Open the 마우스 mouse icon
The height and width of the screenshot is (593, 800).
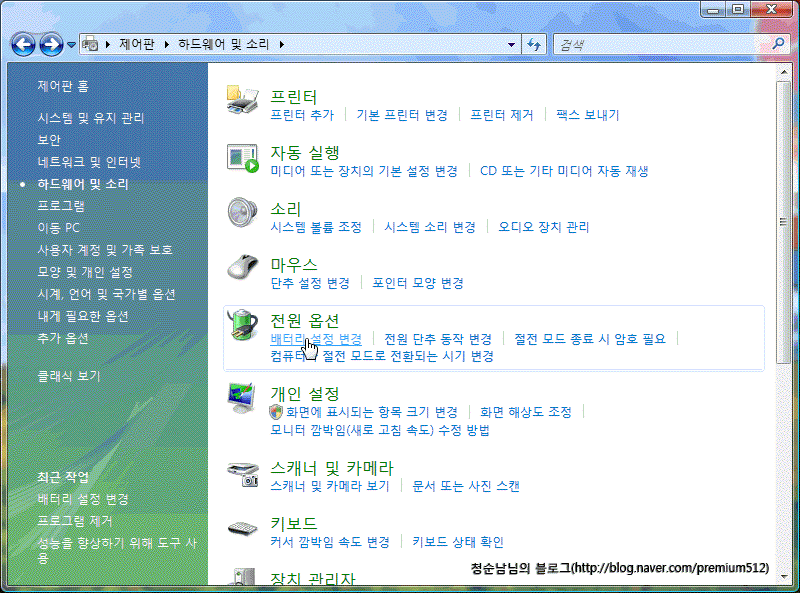242,267
